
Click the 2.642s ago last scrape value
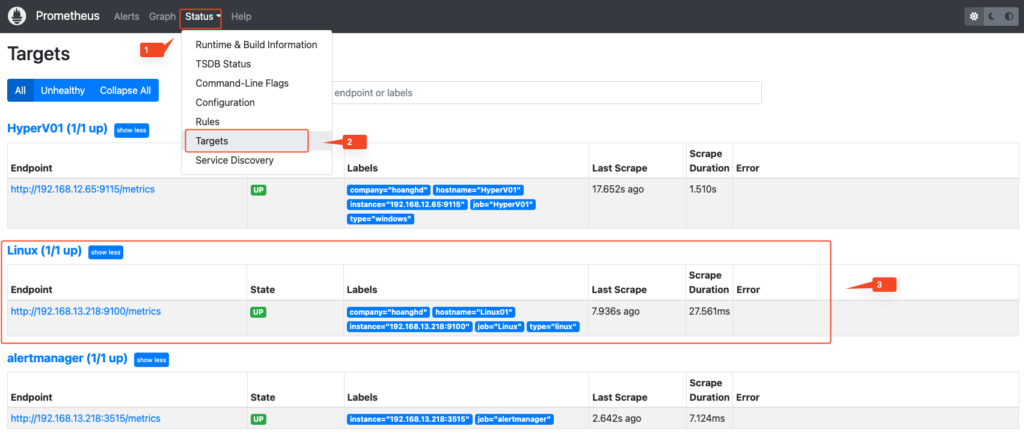619,418
